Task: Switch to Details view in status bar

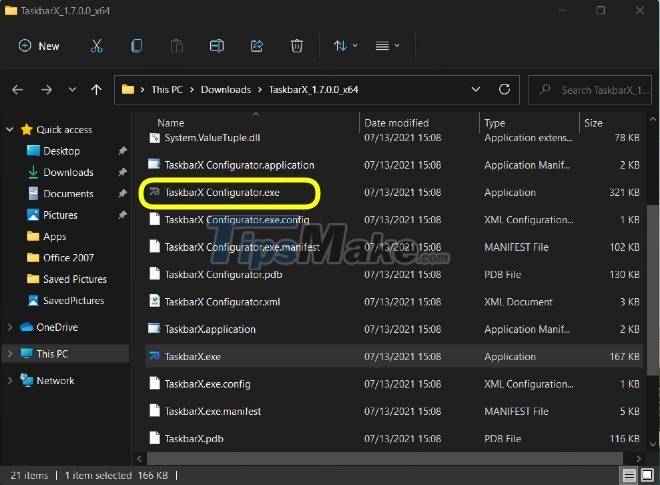Action: 629,476
